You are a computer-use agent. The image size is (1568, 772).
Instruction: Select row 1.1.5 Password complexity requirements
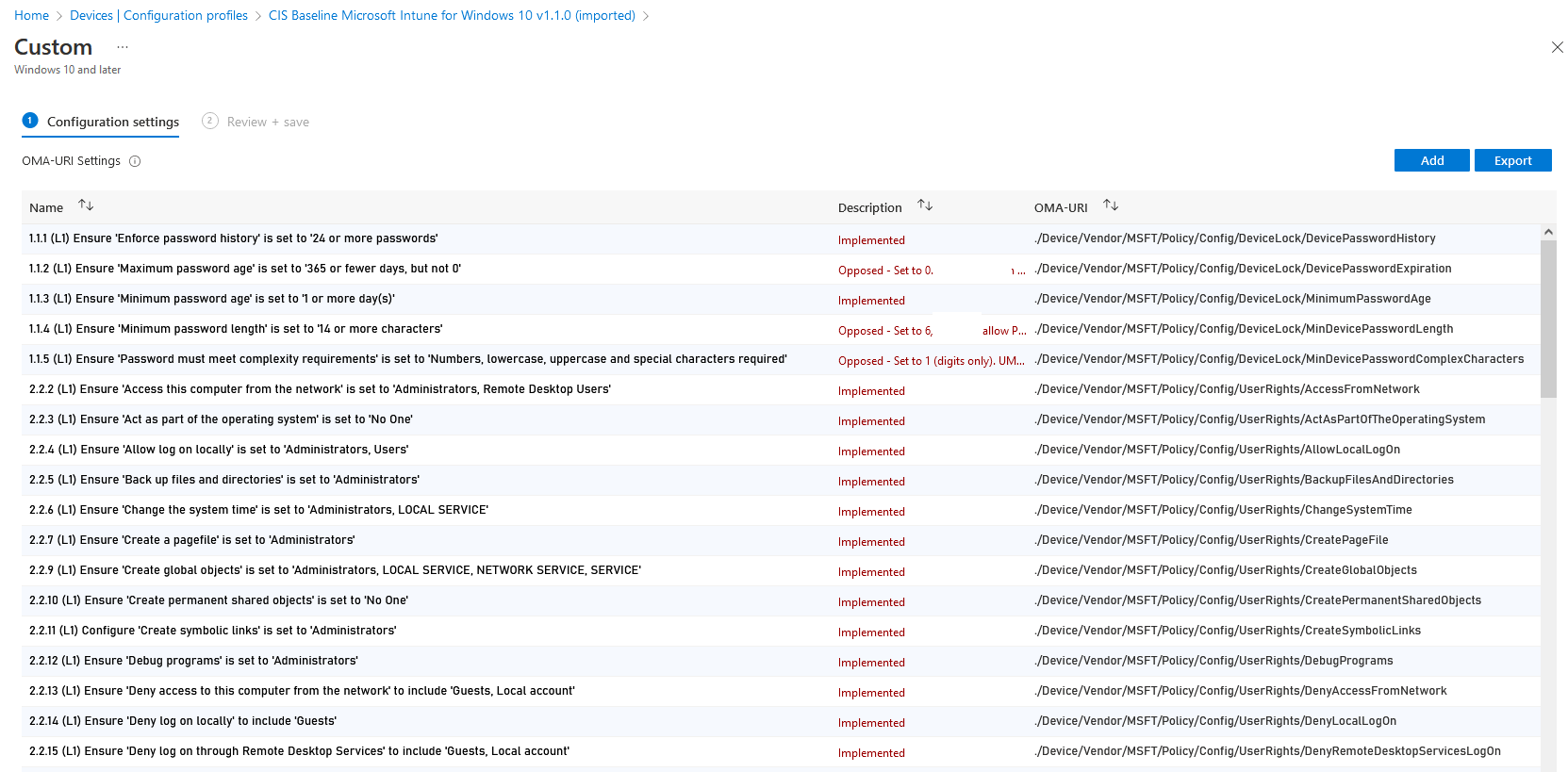[x=782, y=359]
